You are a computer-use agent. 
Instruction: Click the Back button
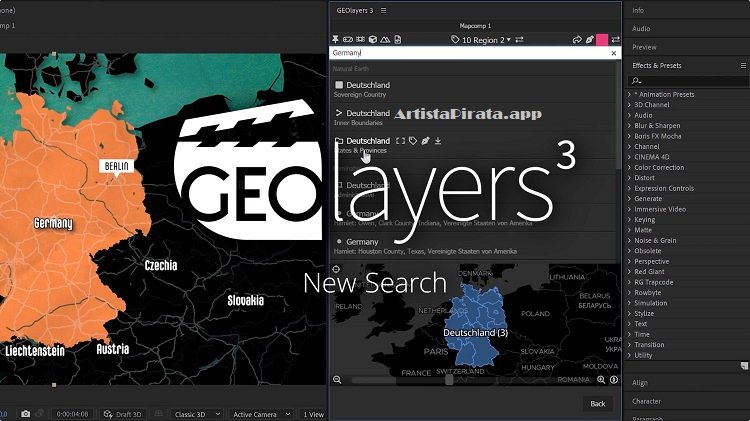point(598,404)
